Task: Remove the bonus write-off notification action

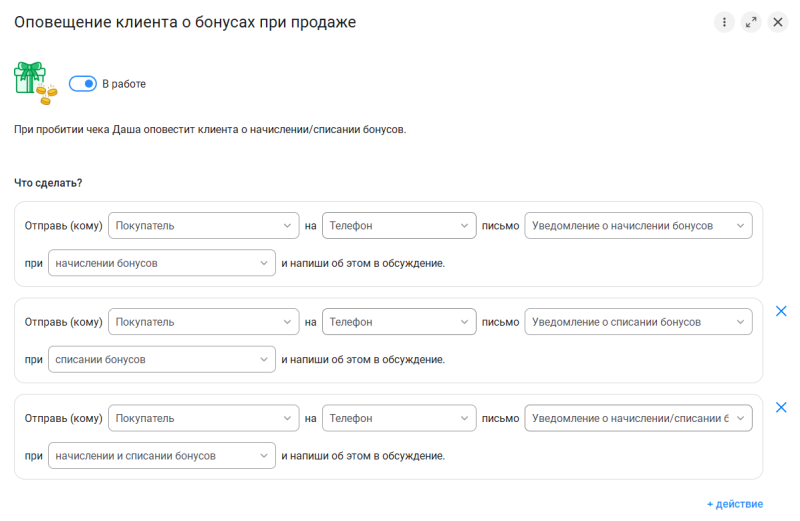Action: (781, 311)
